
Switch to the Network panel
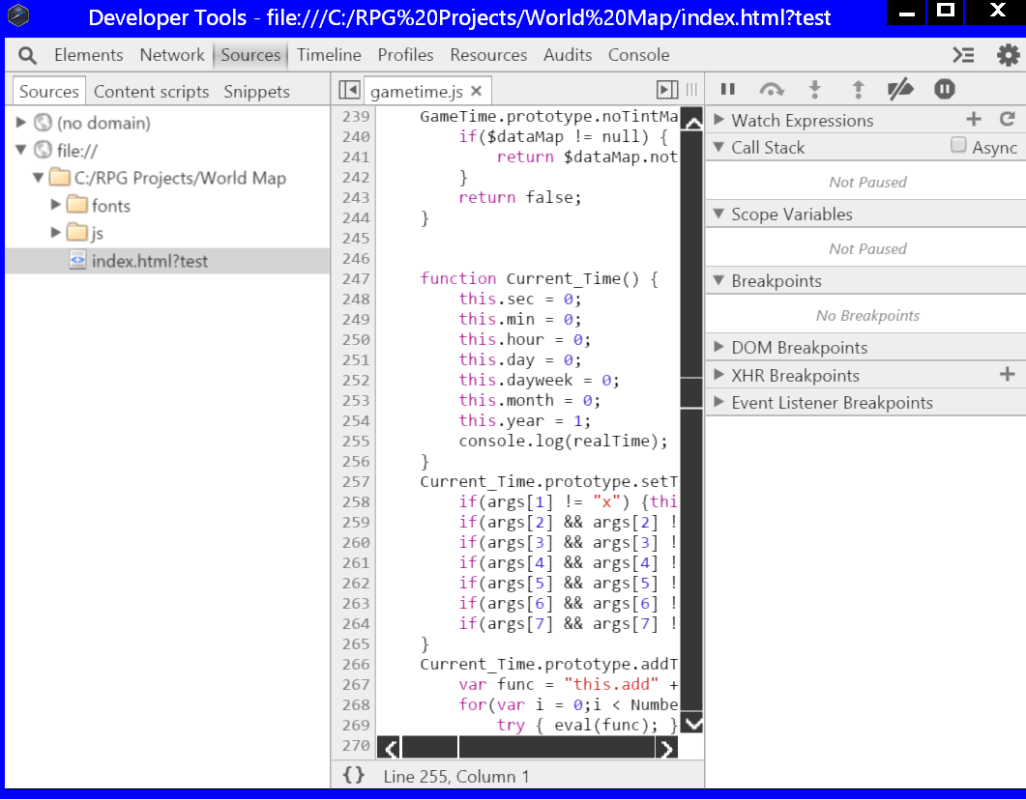172,55
